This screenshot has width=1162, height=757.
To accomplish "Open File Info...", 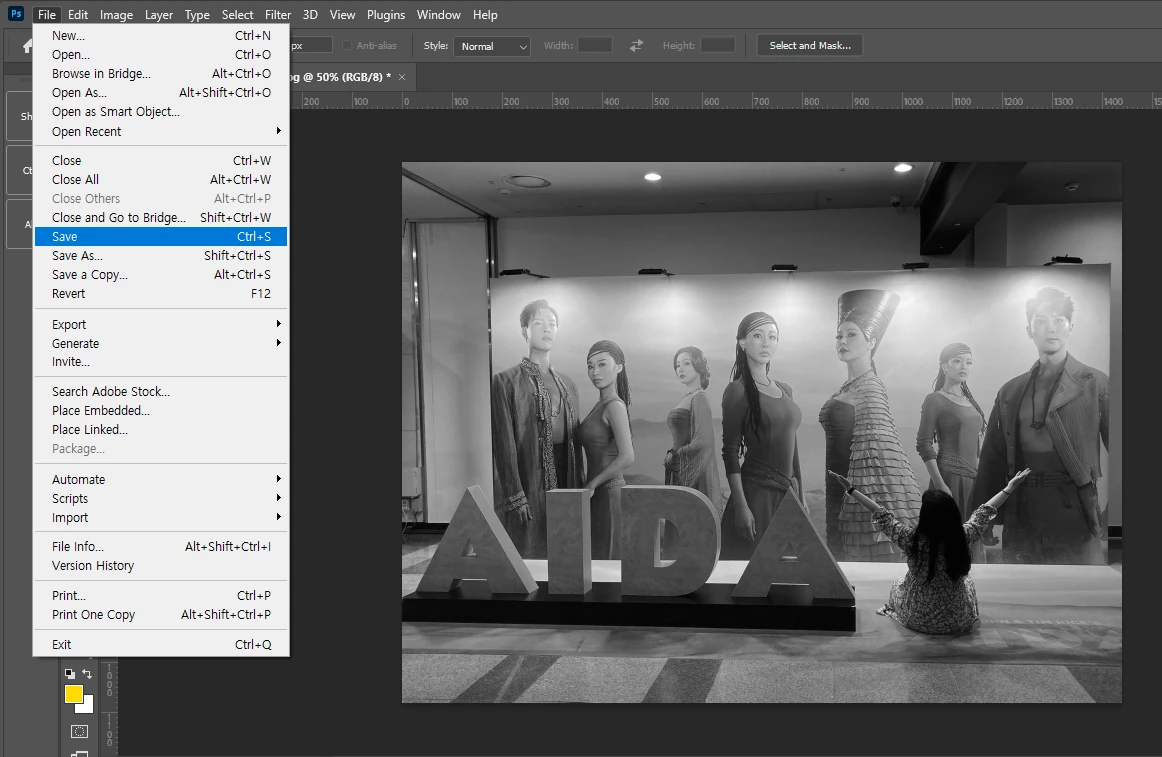I will tap(161, 546).
